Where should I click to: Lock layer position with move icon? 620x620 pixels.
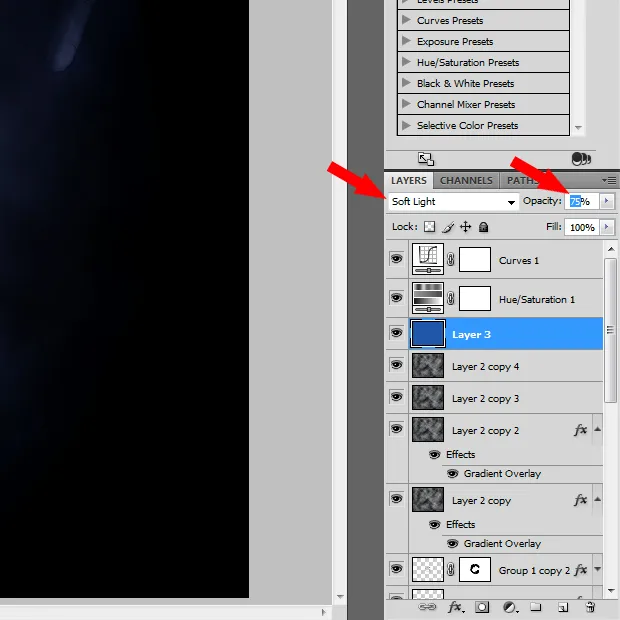(465, 227)
